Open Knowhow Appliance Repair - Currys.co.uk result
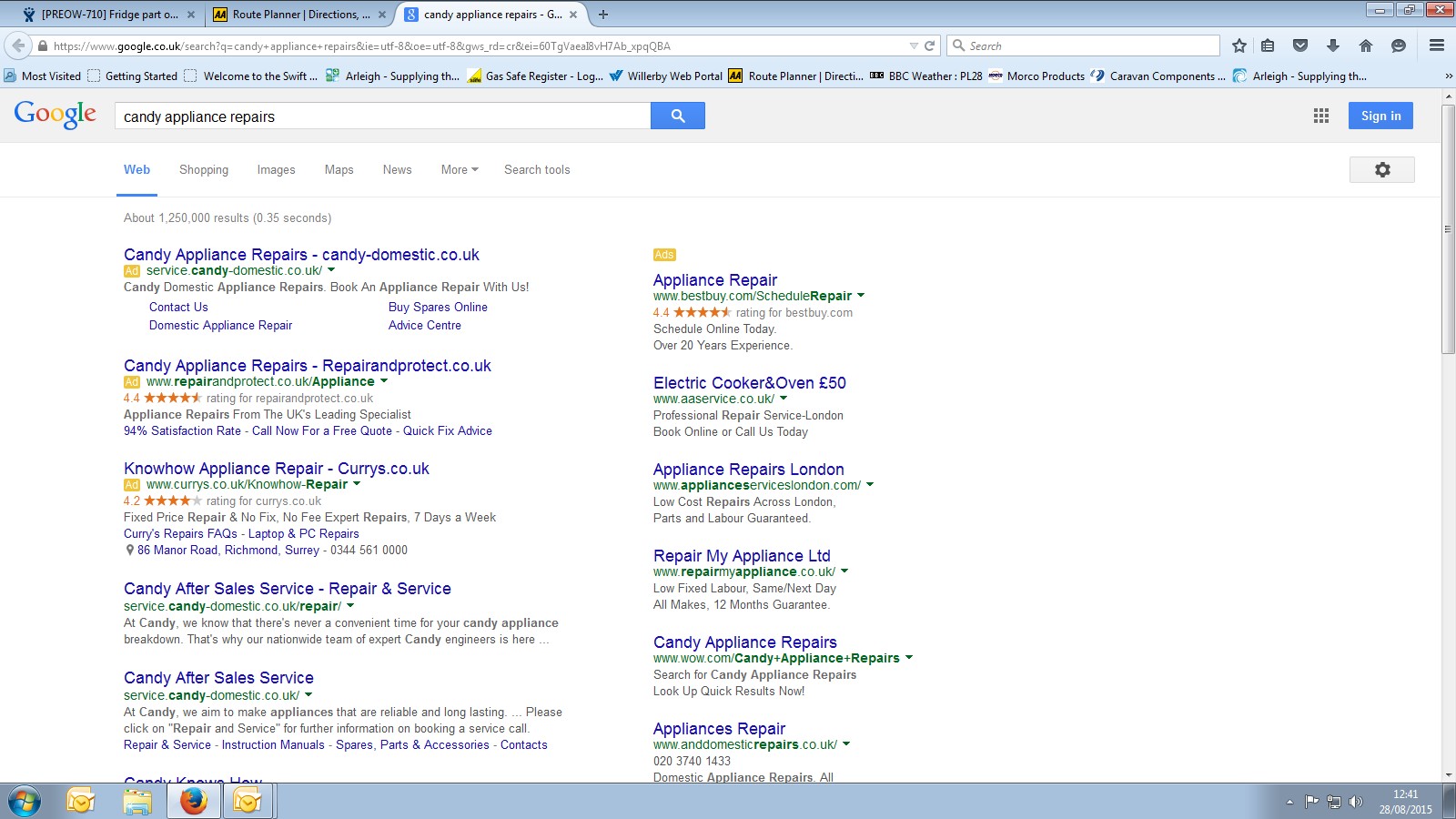The width and height of the screenshot is (1456, 819). [x=277, y=469]
